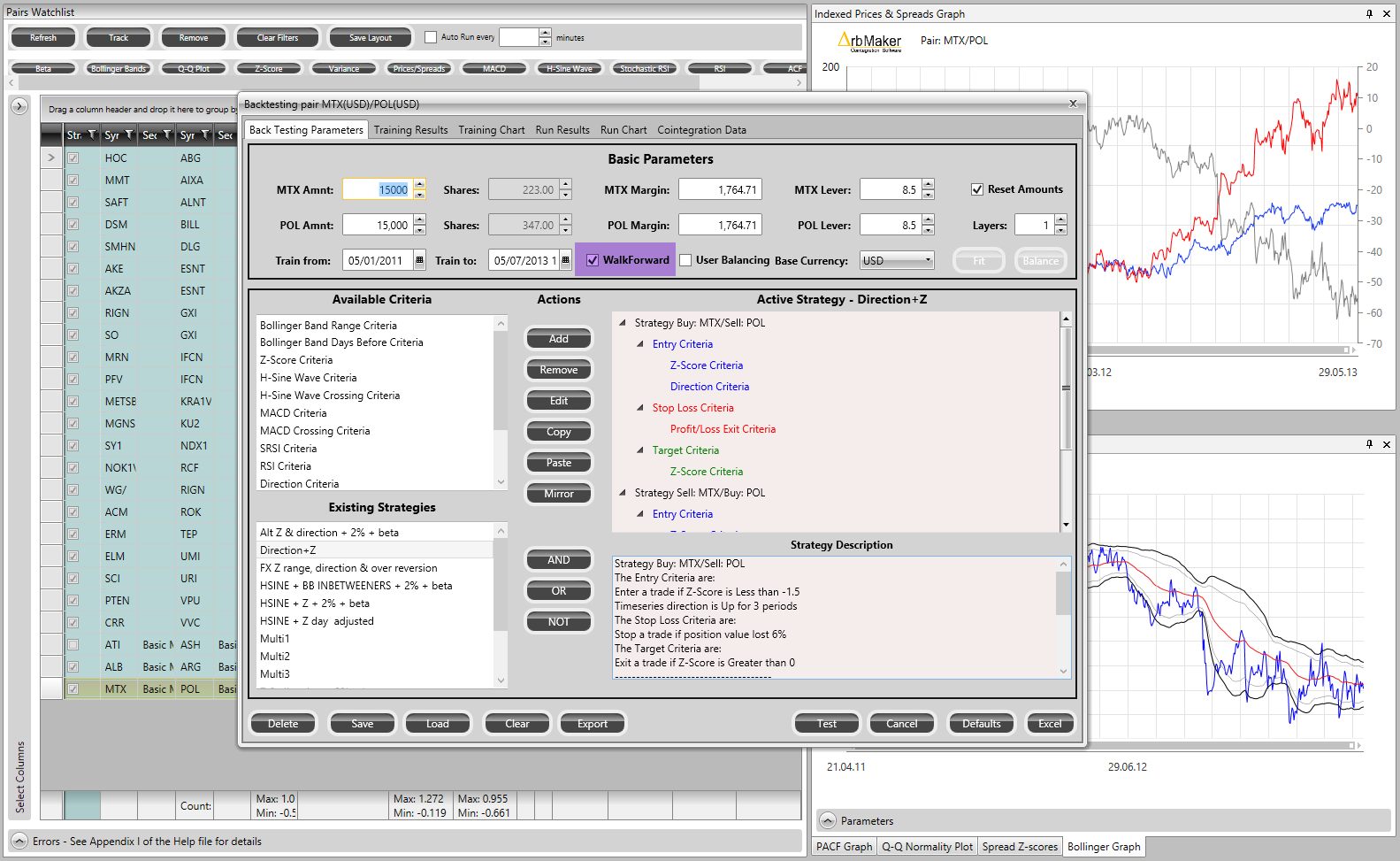Screen dimensions: 1400x861
Task: Pin the Indexed Prices & Spreads Graph panel
Action: [1369, 13]
